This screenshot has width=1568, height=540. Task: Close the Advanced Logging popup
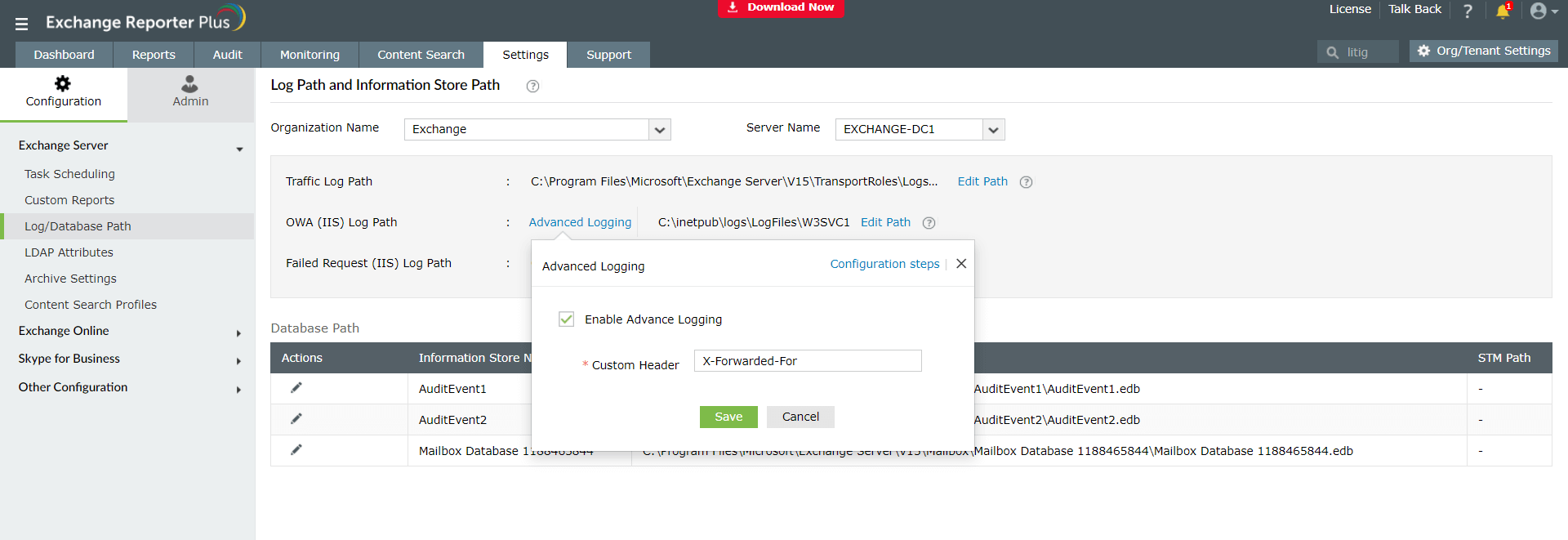point(961,263)
